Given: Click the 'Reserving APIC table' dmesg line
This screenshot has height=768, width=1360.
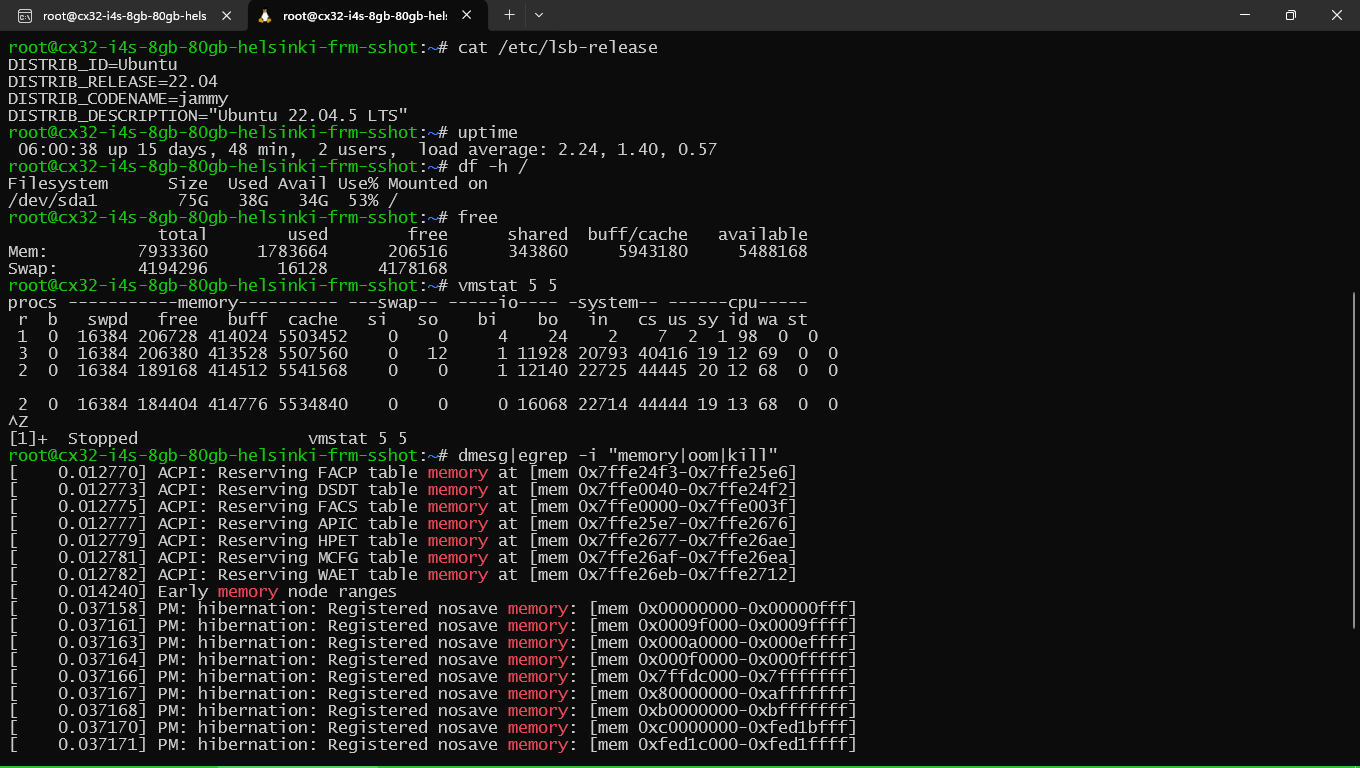Looking at the screenshot, I should 403,523.
